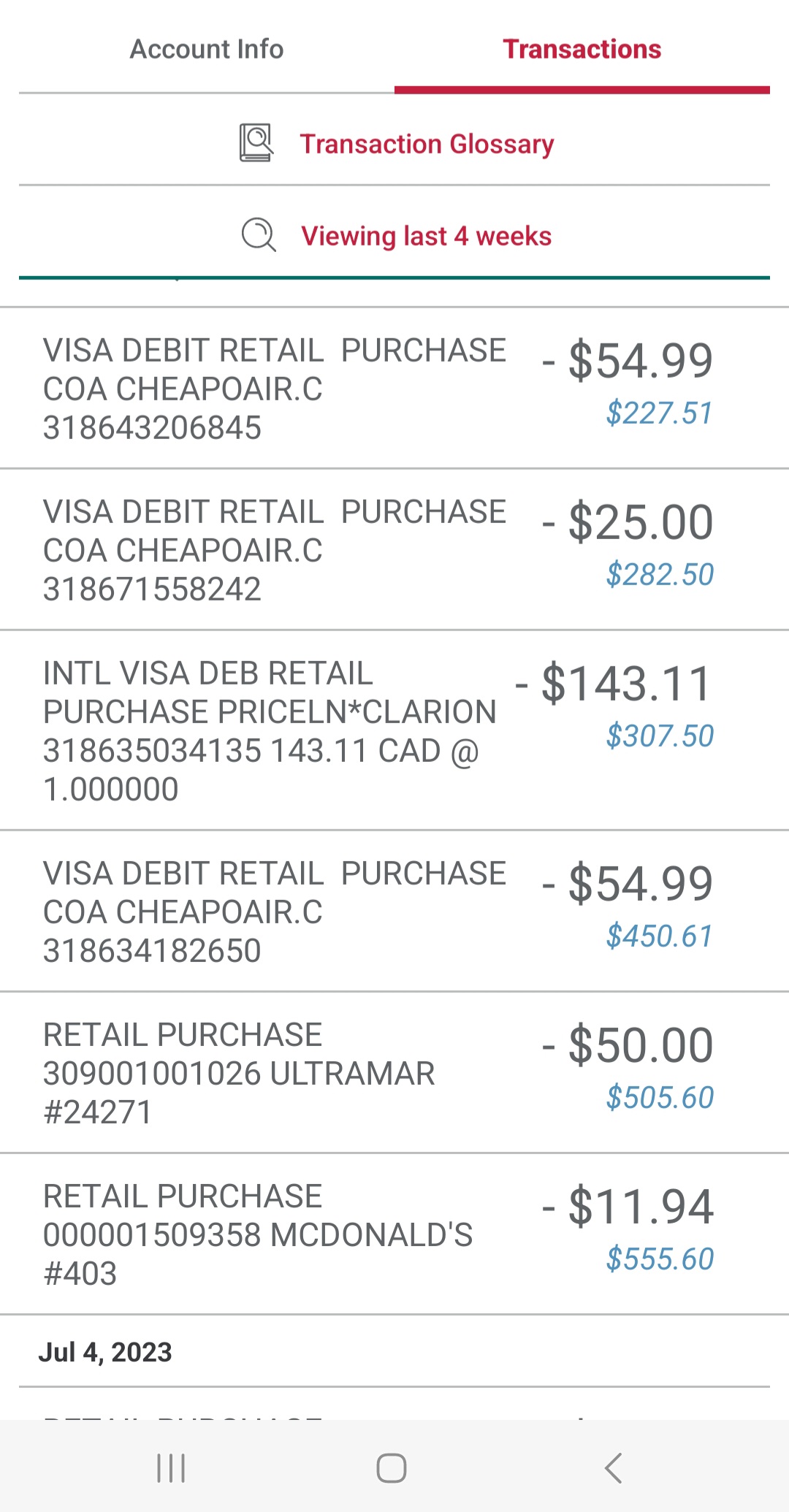Tap the -$143.11 transaction amount
The image size is (789, 1512).
[625, 684]
